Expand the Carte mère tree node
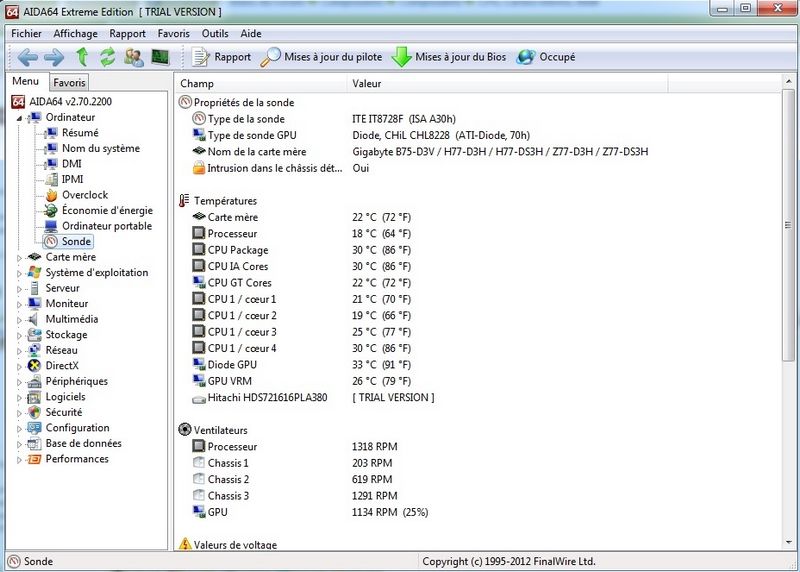The width and height of the screenshot is (800, 572). [x=19, y=258]
